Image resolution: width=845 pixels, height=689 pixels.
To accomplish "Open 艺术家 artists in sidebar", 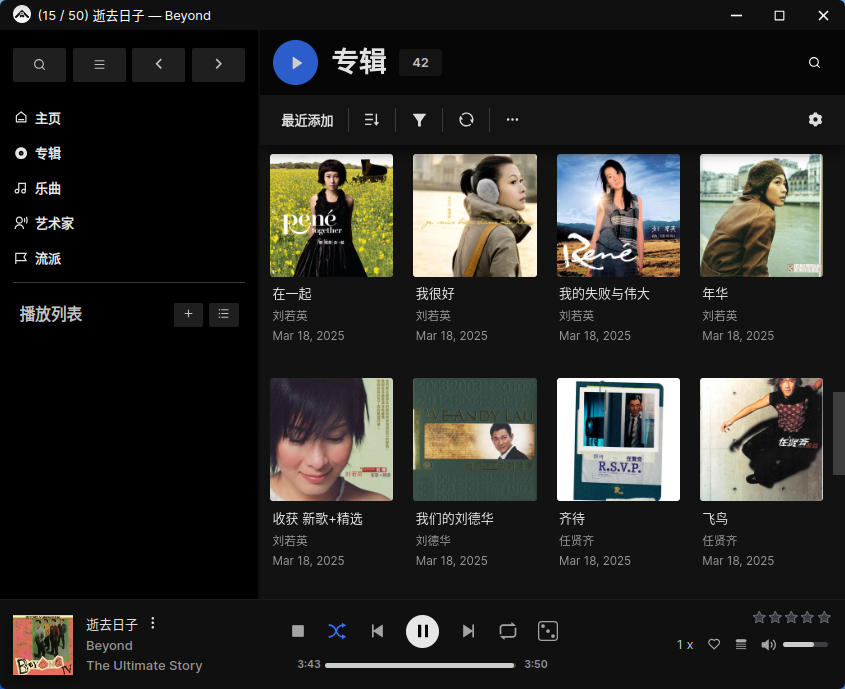I will 45,223.
